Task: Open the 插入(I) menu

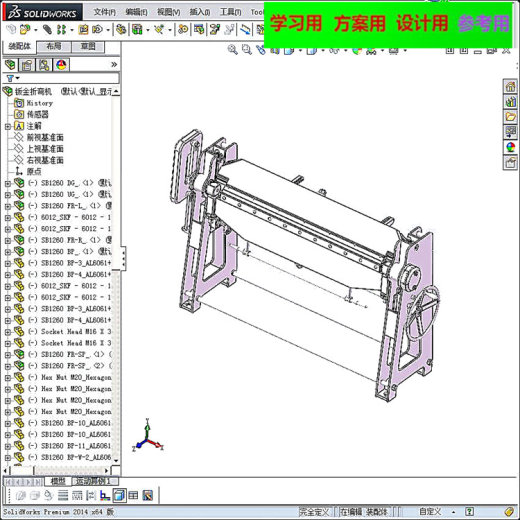Action: 200,12
